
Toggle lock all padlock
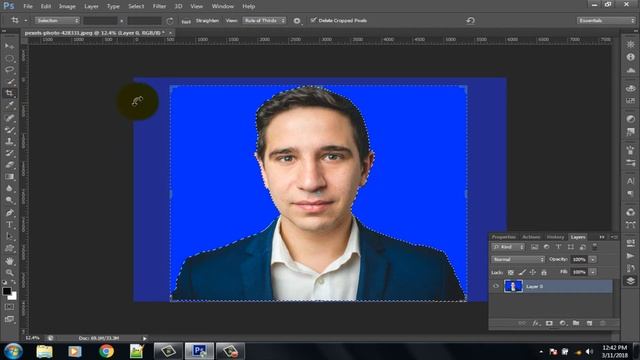pyautogui.click(x=544, y=272)
